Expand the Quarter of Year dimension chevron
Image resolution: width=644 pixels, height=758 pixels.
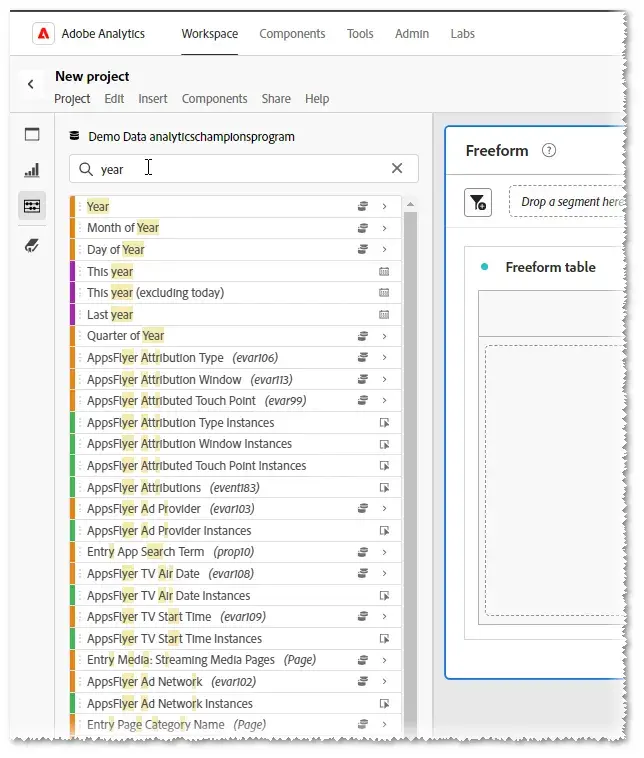click(384, 336)
